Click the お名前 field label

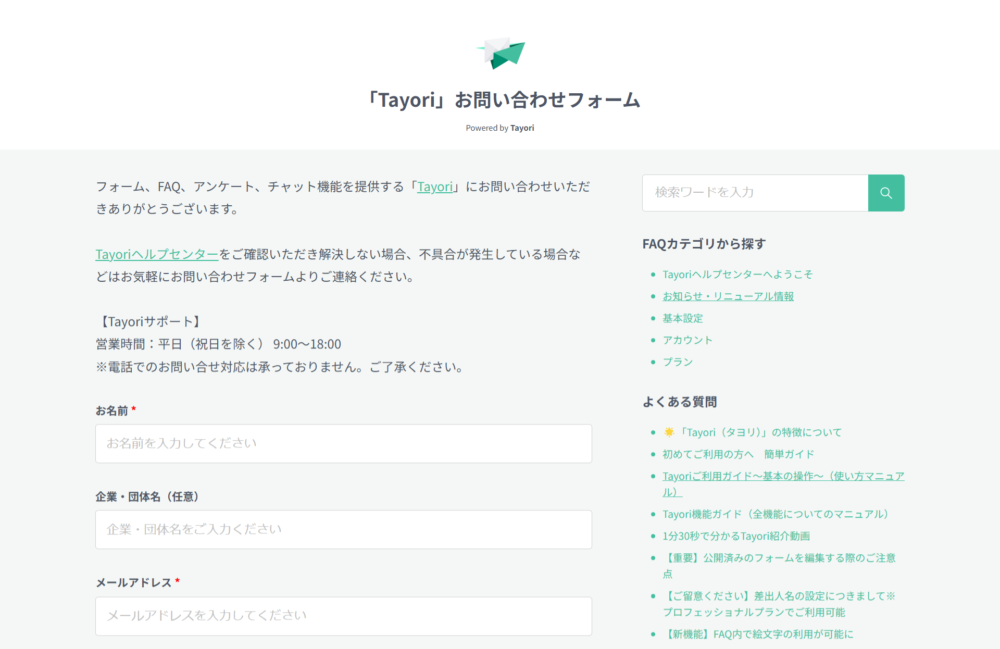coord(112,411)
